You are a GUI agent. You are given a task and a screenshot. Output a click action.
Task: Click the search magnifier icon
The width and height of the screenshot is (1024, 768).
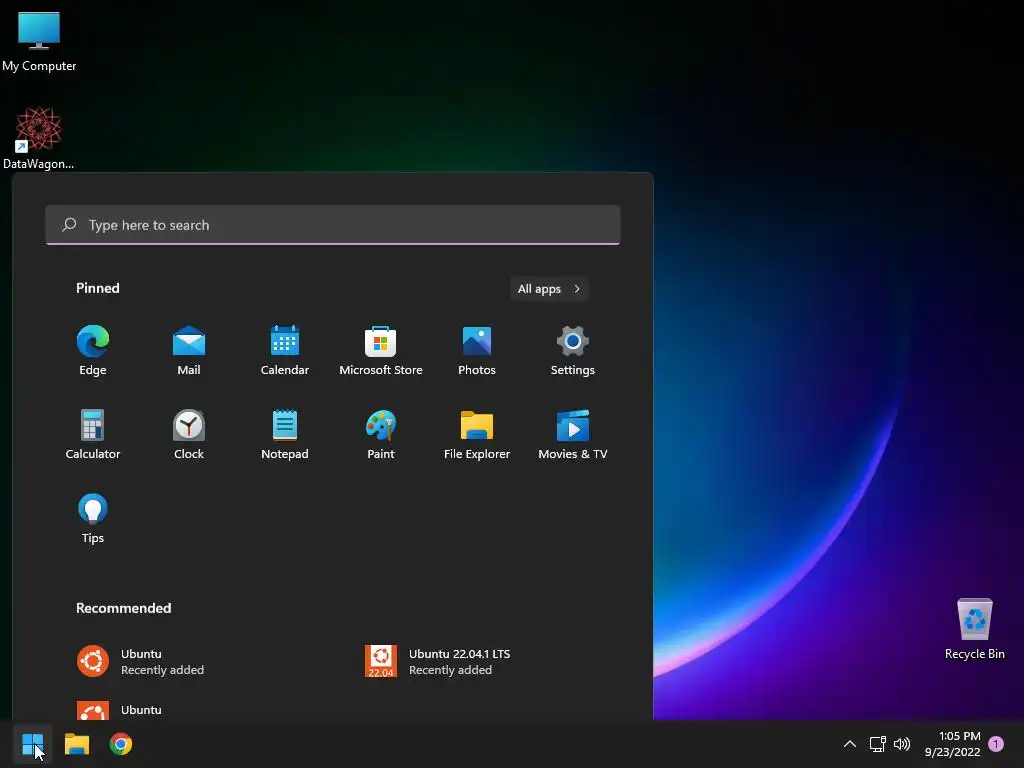click(x=69, y=225)
